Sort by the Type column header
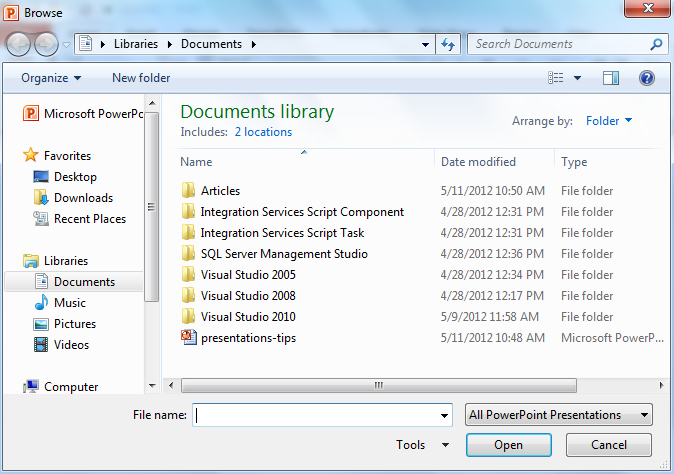 574,162
